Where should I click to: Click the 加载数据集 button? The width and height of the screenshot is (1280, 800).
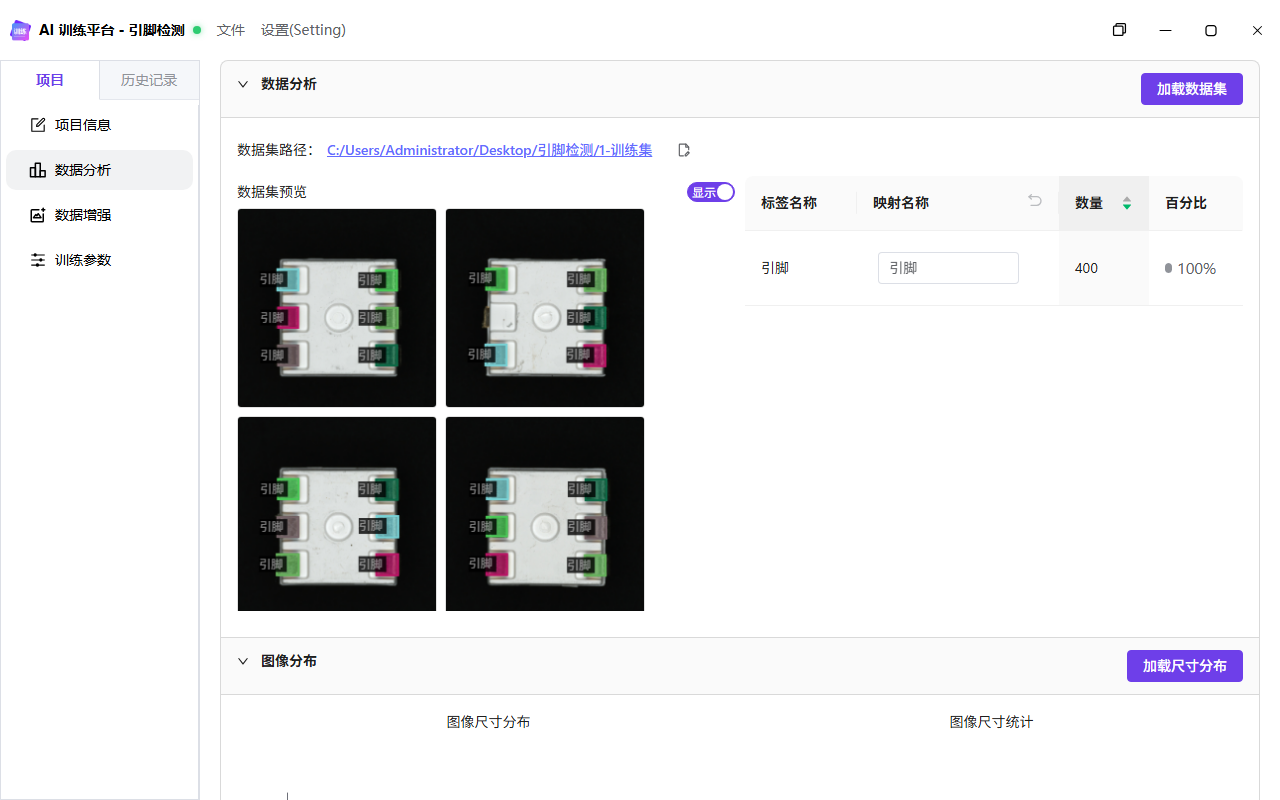coord(1192,89)
